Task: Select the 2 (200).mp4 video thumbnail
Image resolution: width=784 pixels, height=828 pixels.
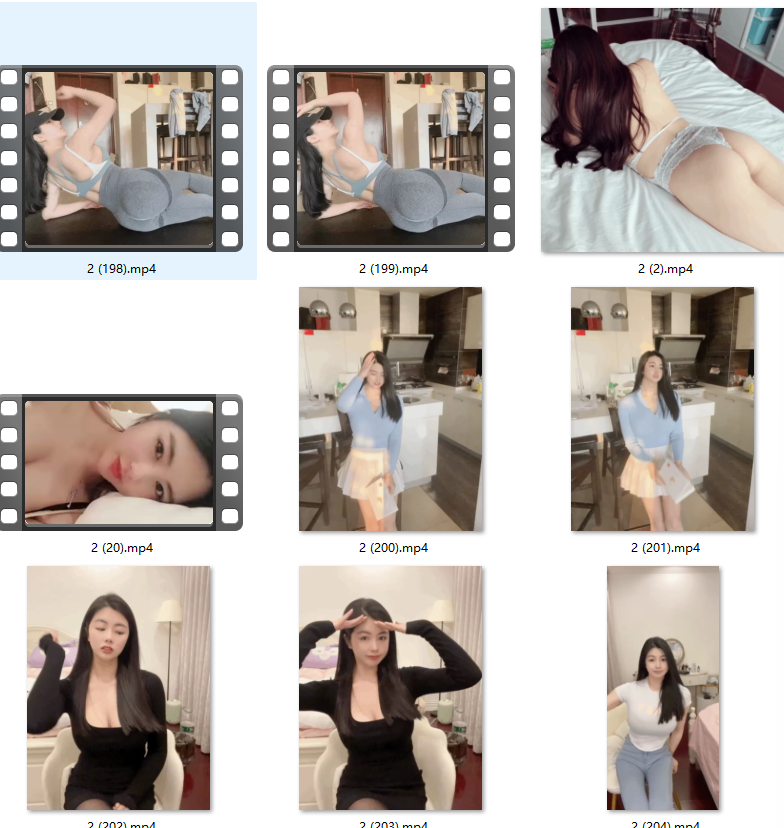Action: [x=391, y=409]
